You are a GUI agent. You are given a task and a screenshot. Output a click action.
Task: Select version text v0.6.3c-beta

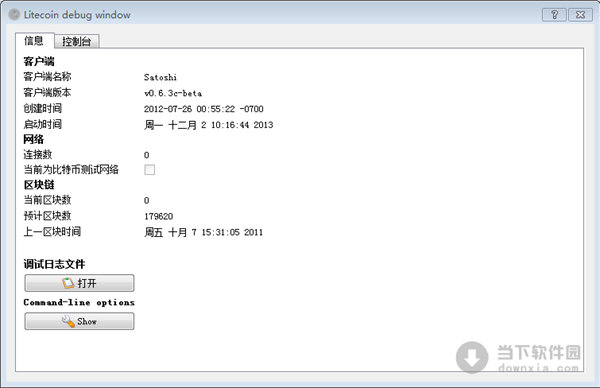click(173, 93)
